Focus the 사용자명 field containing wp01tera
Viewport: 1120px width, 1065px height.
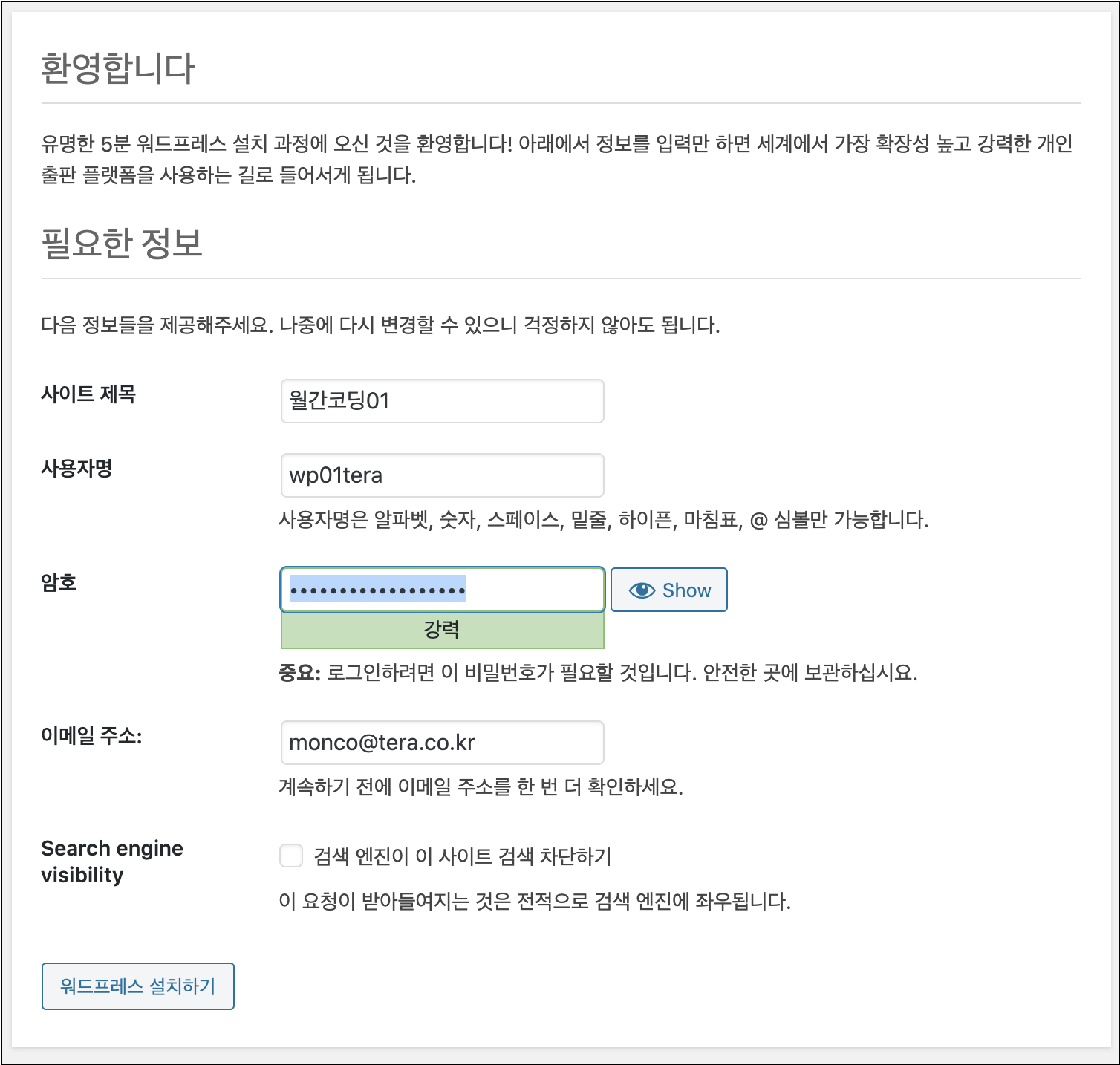(443, 475)
